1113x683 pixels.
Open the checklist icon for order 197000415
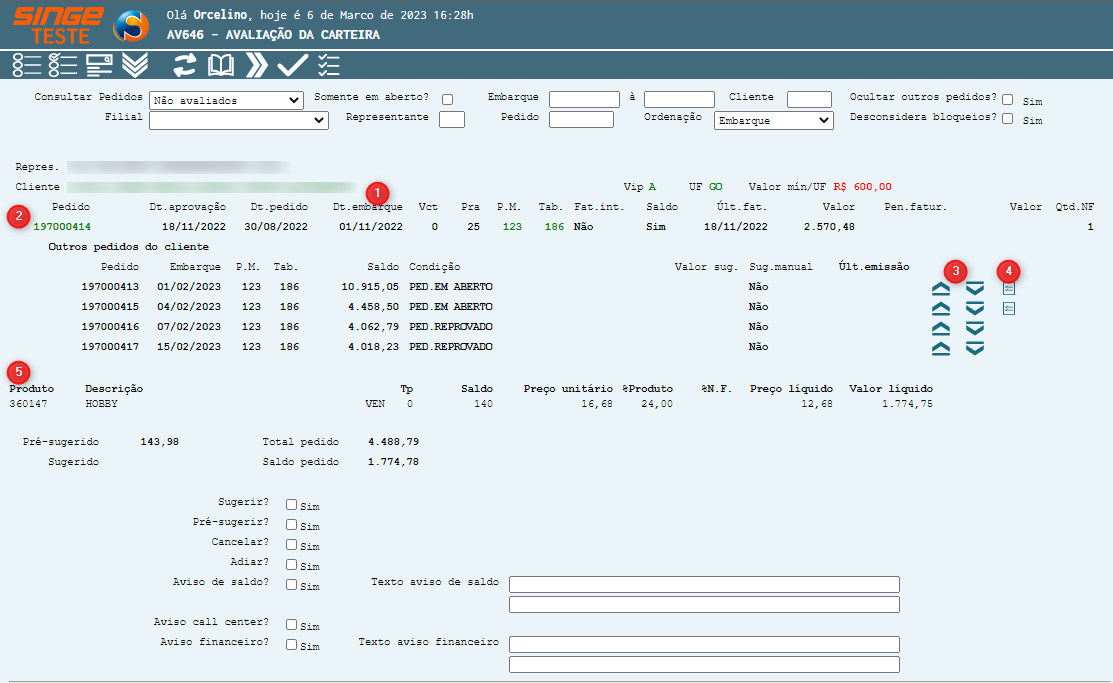point(1008,308)
